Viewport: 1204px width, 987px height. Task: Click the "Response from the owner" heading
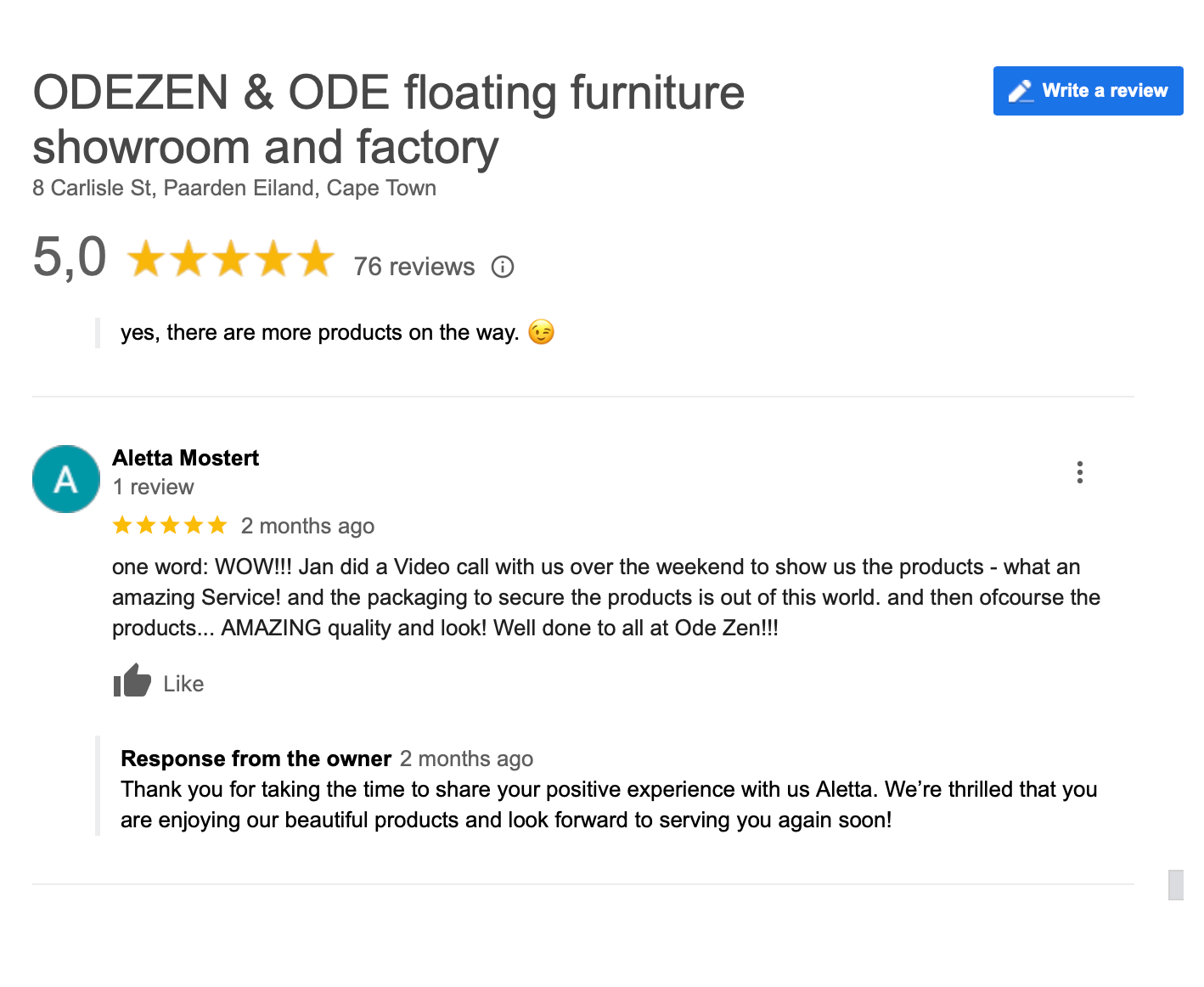click(x=256, y=759)
